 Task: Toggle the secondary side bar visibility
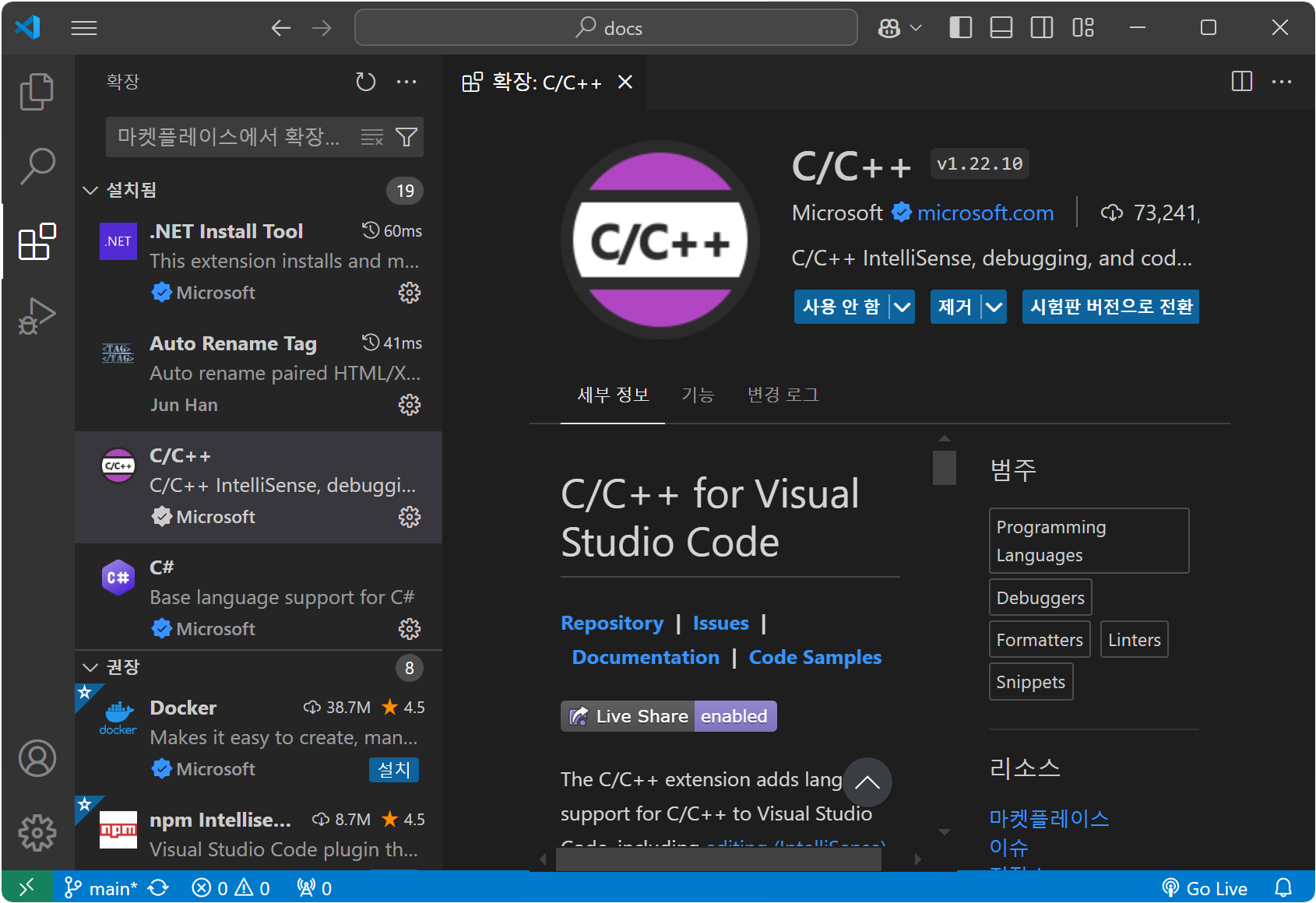point(1041,28)
